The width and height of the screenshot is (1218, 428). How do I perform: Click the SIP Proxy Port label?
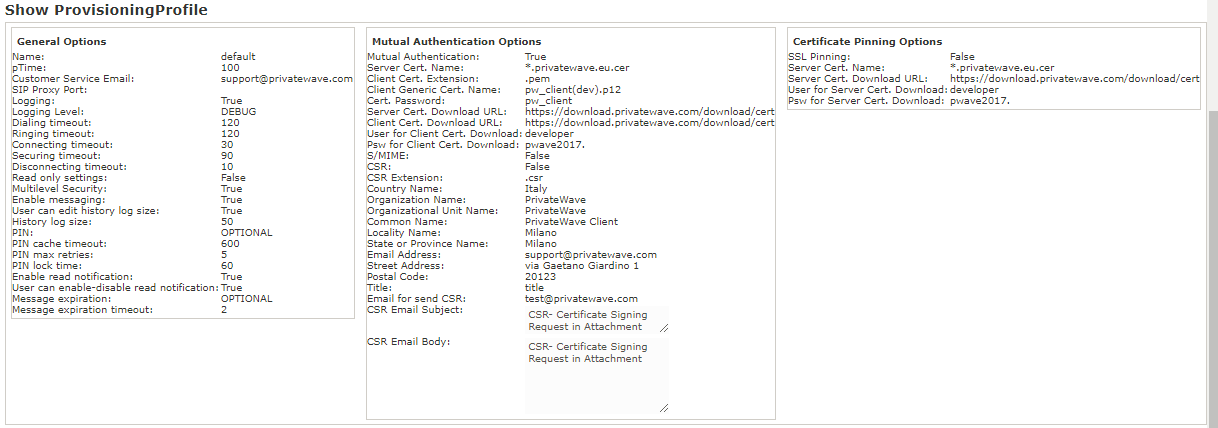coord(50,90)
